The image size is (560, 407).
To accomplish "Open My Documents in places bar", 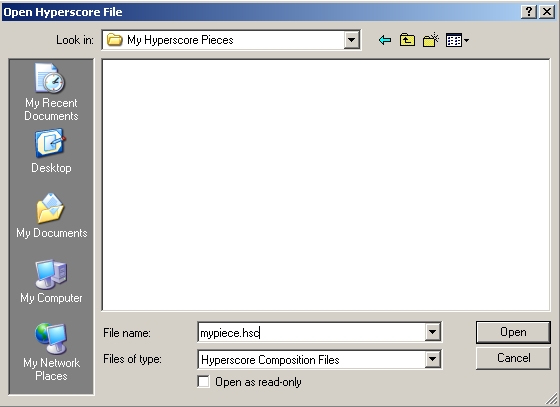I will [51, 216].
